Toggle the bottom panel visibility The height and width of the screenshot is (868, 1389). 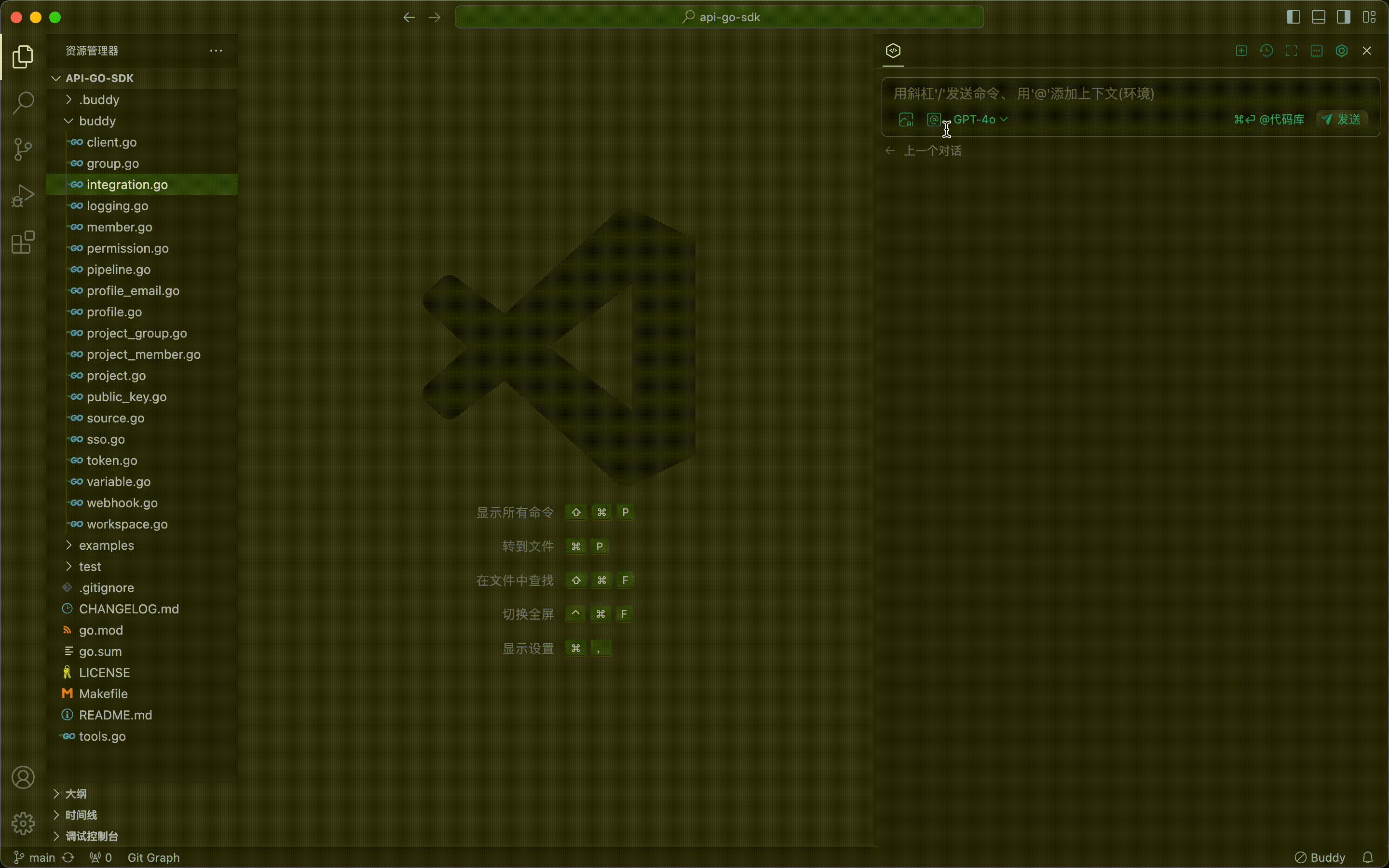(1318, 17)
